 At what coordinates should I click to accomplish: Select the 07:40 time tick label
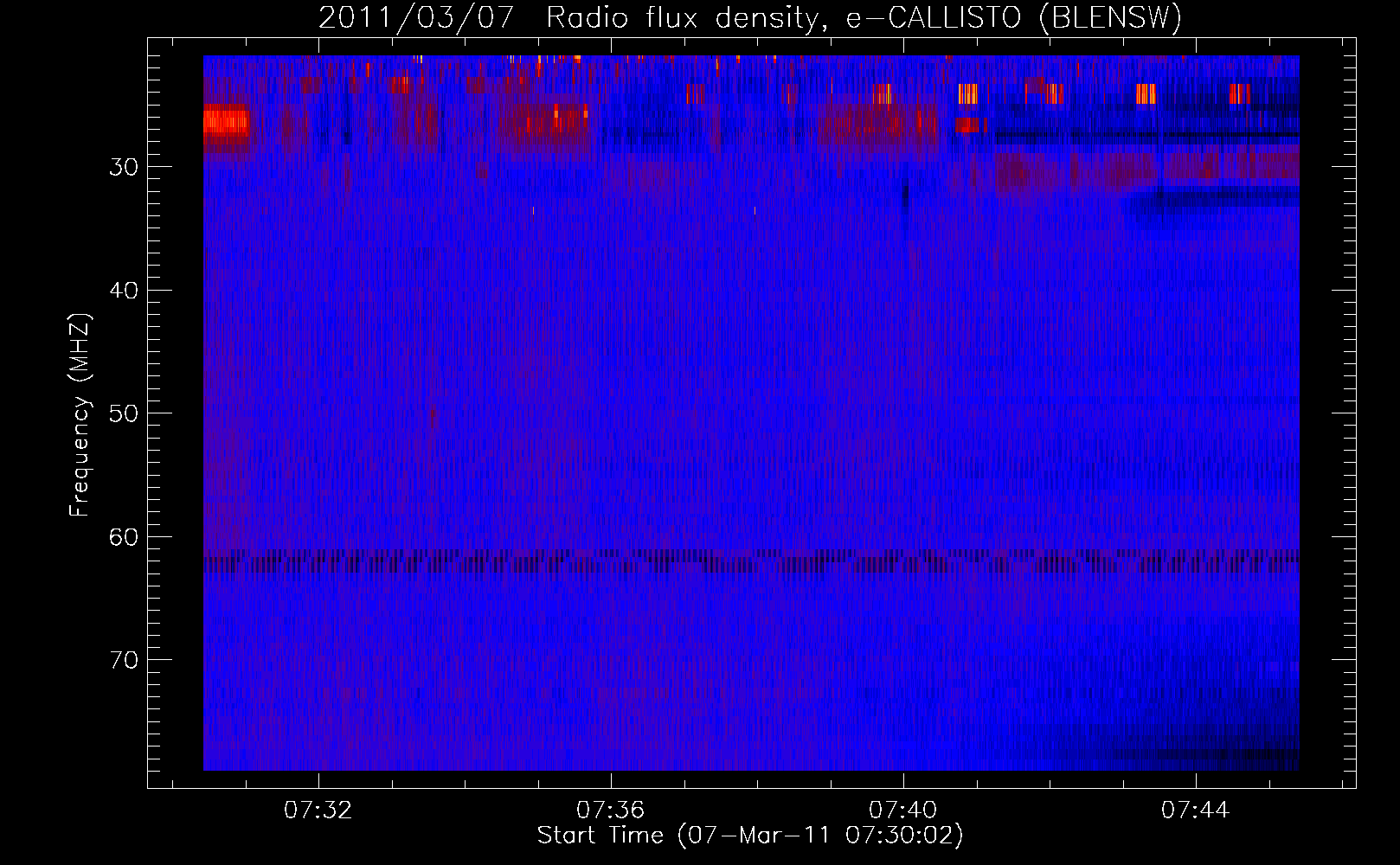pyautogui.click(x=903, y=811)
